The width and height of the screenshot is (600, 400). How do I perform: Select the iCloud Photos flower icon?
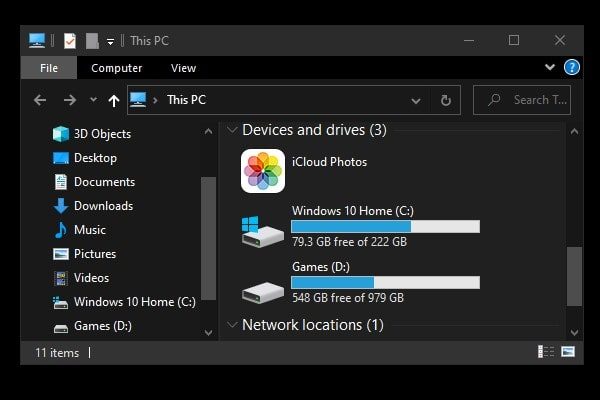click(x=263, y=171)
